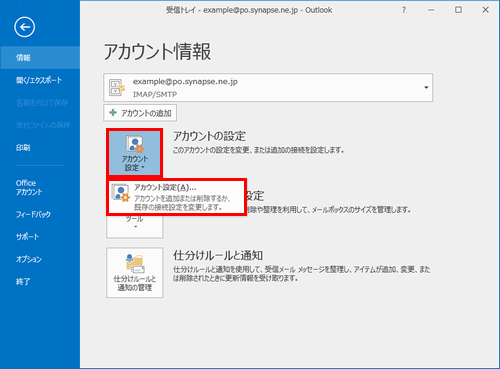Click the アカウントの設定 section title
The height and width of the screenshot is (369, 500).
209,136
